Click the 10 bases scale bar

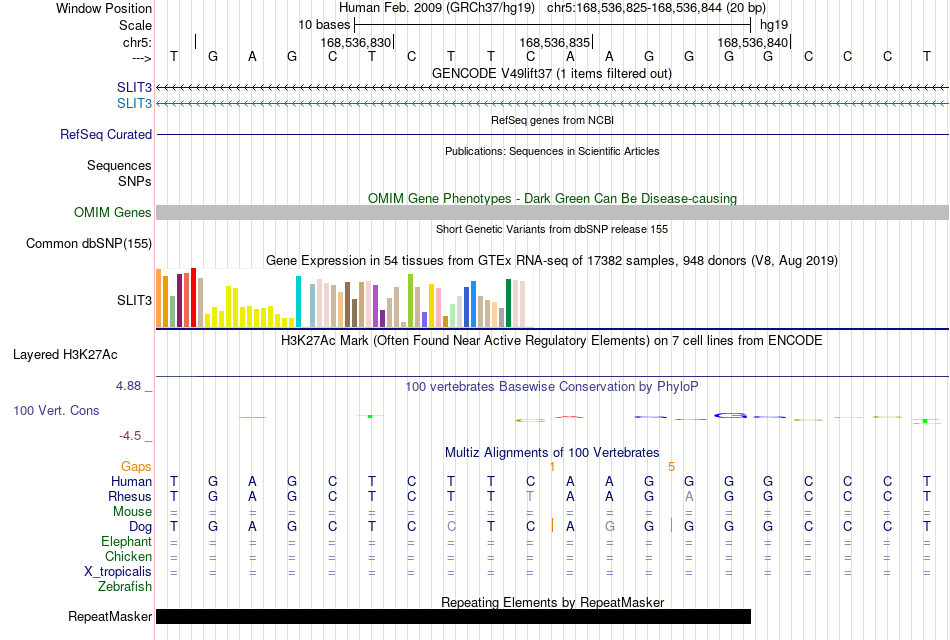(553, 25)
